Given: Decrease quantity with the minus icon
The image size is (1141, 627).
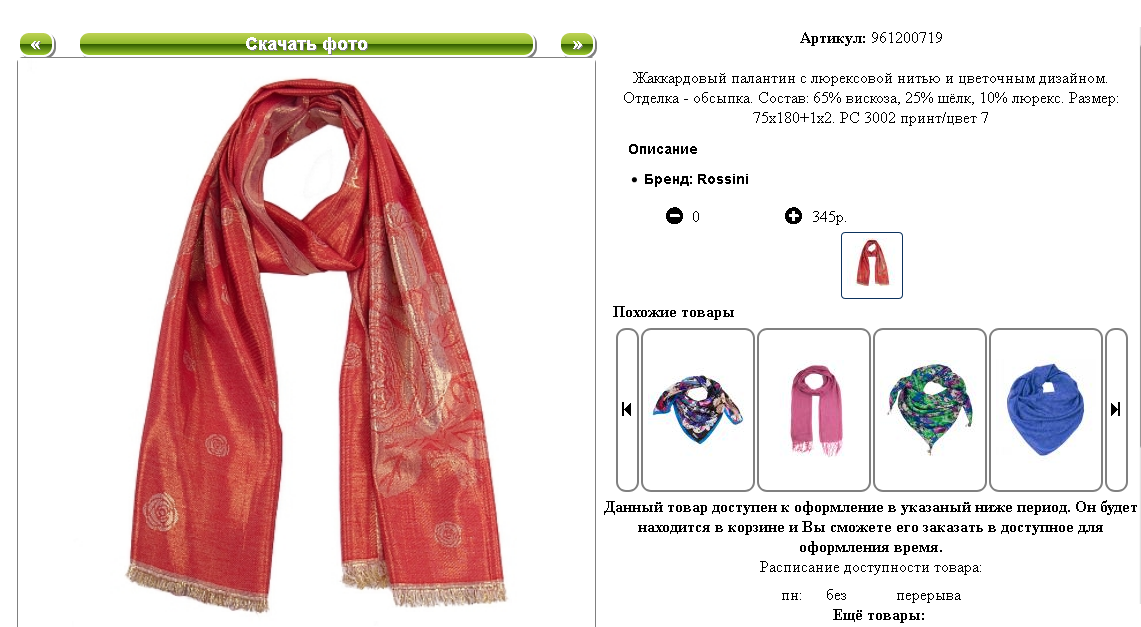Looking at the screenshot, I should point(675,216).
